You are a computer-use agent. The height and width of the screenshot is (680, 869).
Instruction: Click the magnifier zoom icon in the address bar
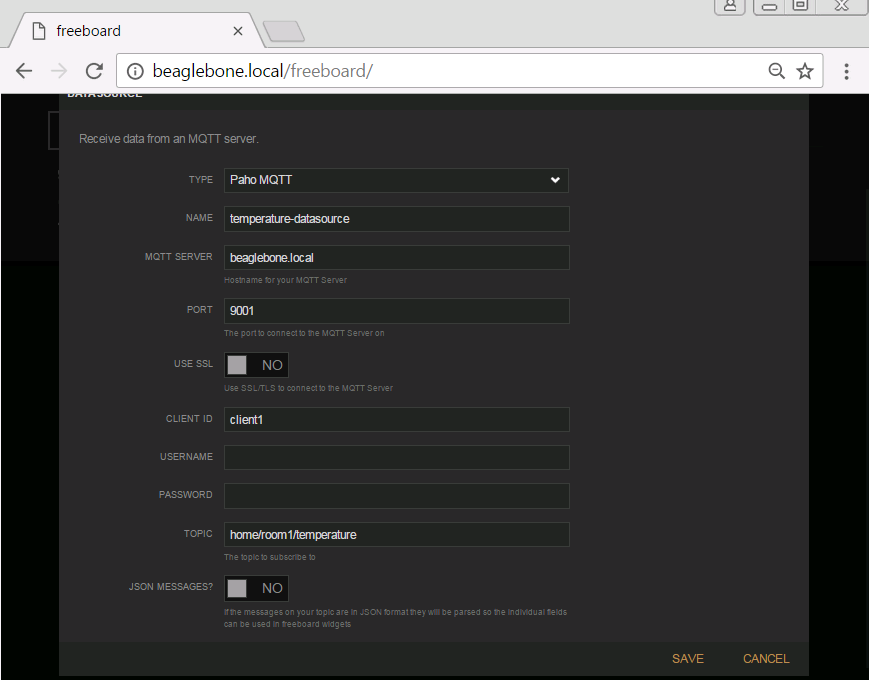click(777, 71)
